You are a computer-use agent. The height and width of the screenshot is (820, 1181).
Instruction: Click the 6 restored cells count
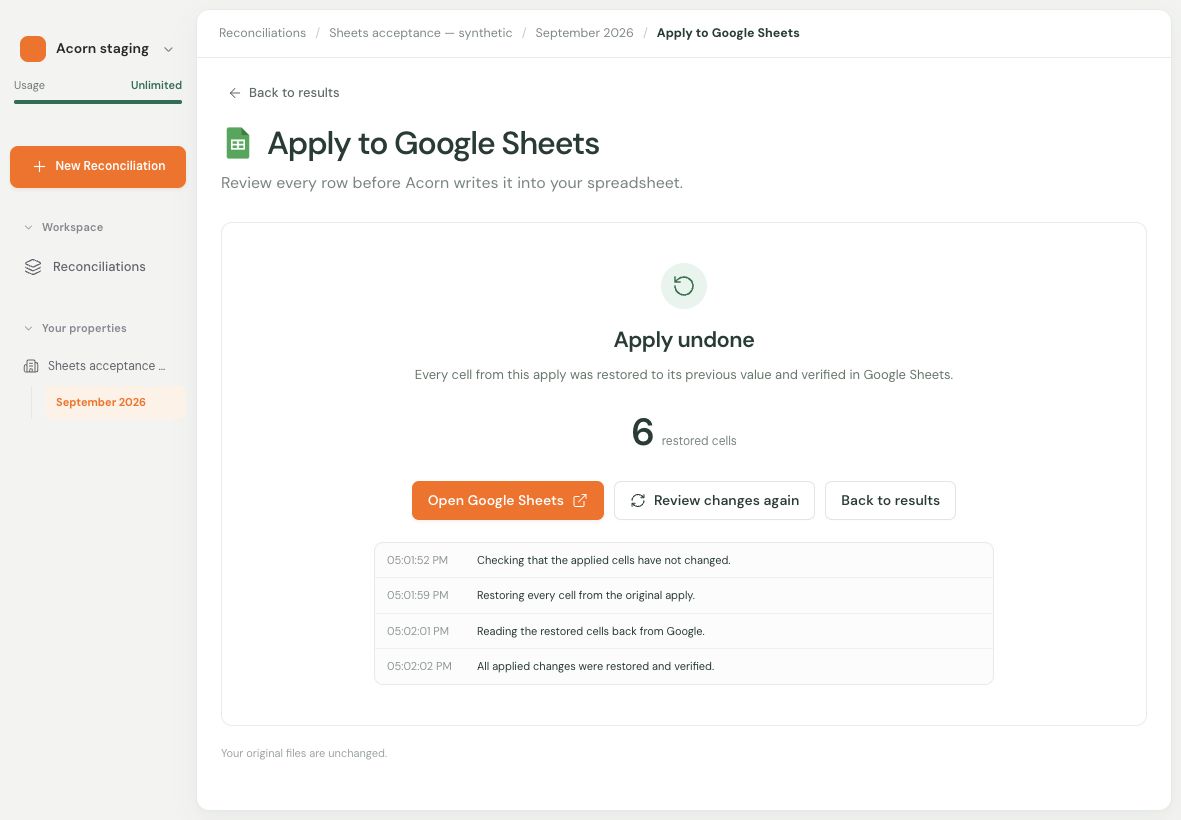pyautogui.click(x=684, y=433)
